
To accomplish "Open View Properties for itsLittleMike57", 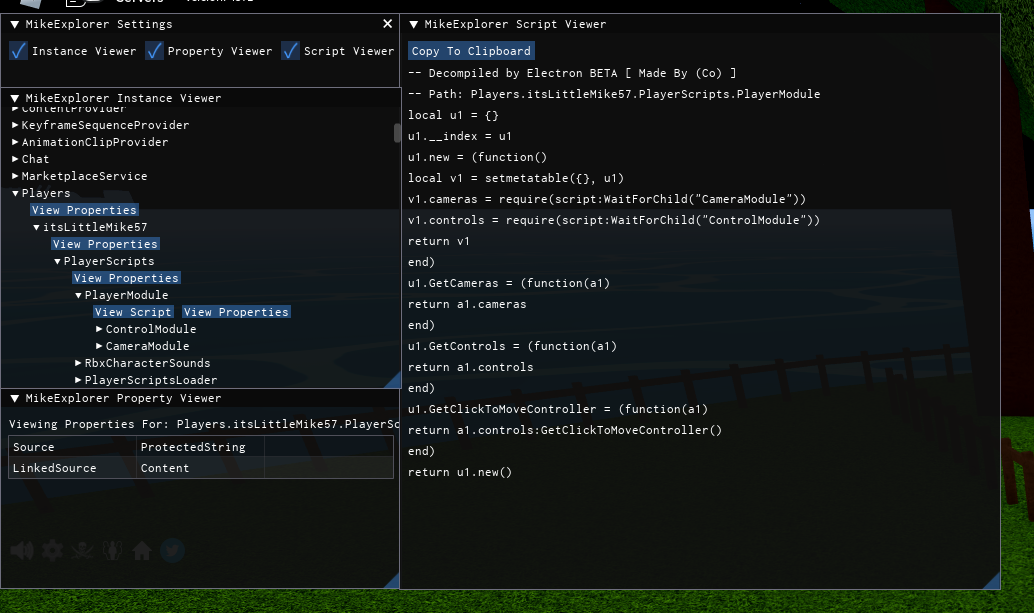I will pos(105,243).
